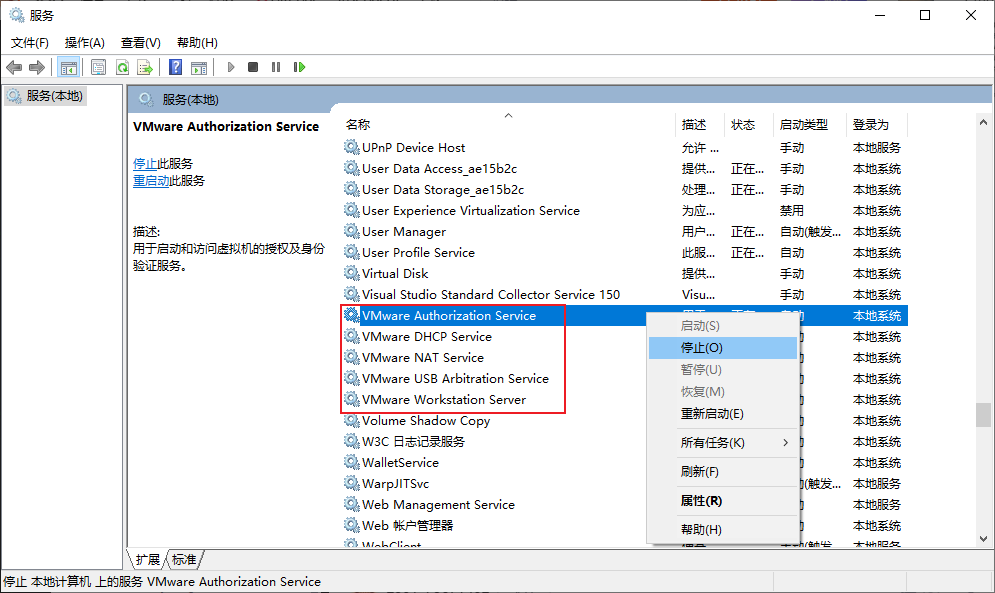Pause service with toolbar pause icon
Viewport: 995px width, 593px height.
[276, 67]
